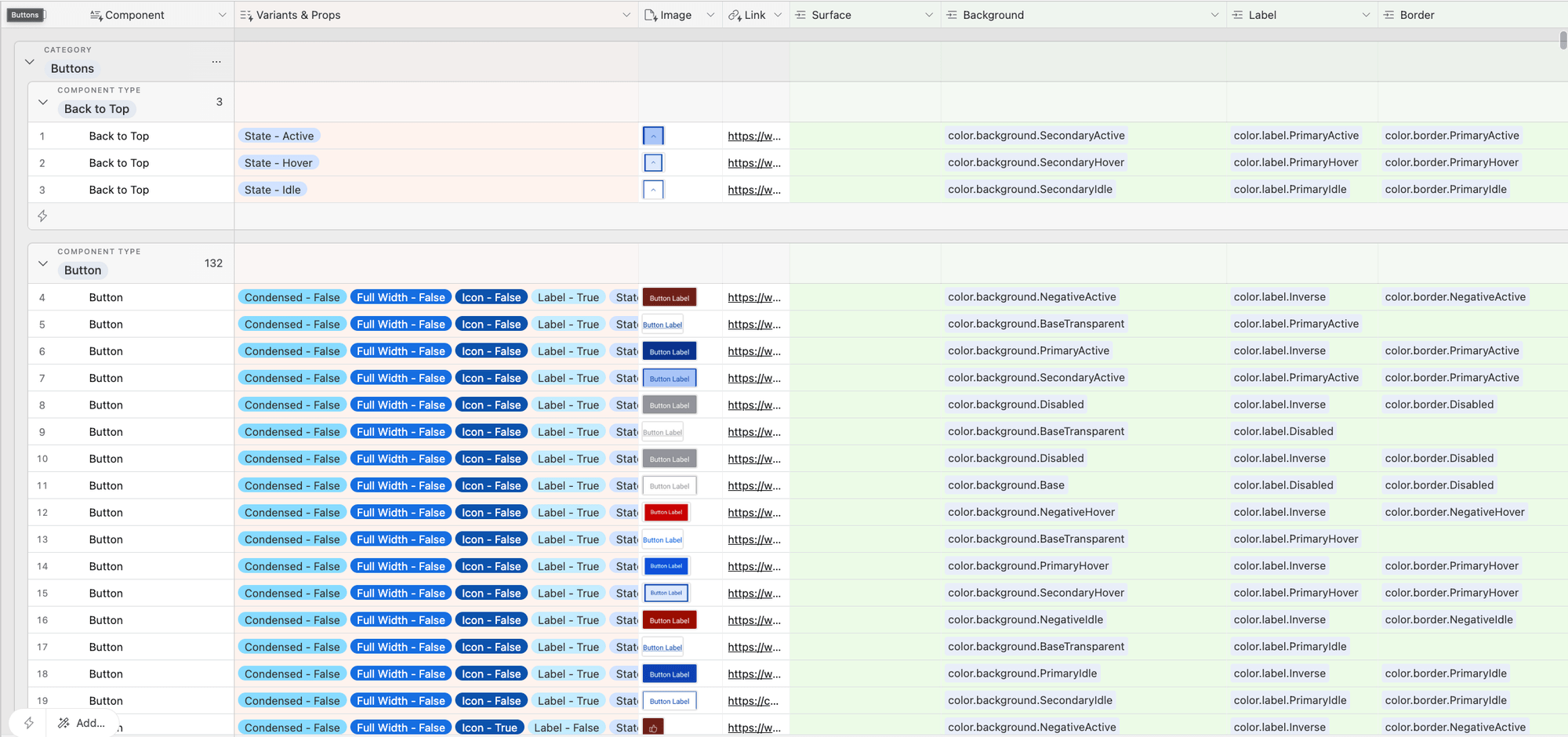Click the Condensed - False tag in row 4

coord(292,297)
